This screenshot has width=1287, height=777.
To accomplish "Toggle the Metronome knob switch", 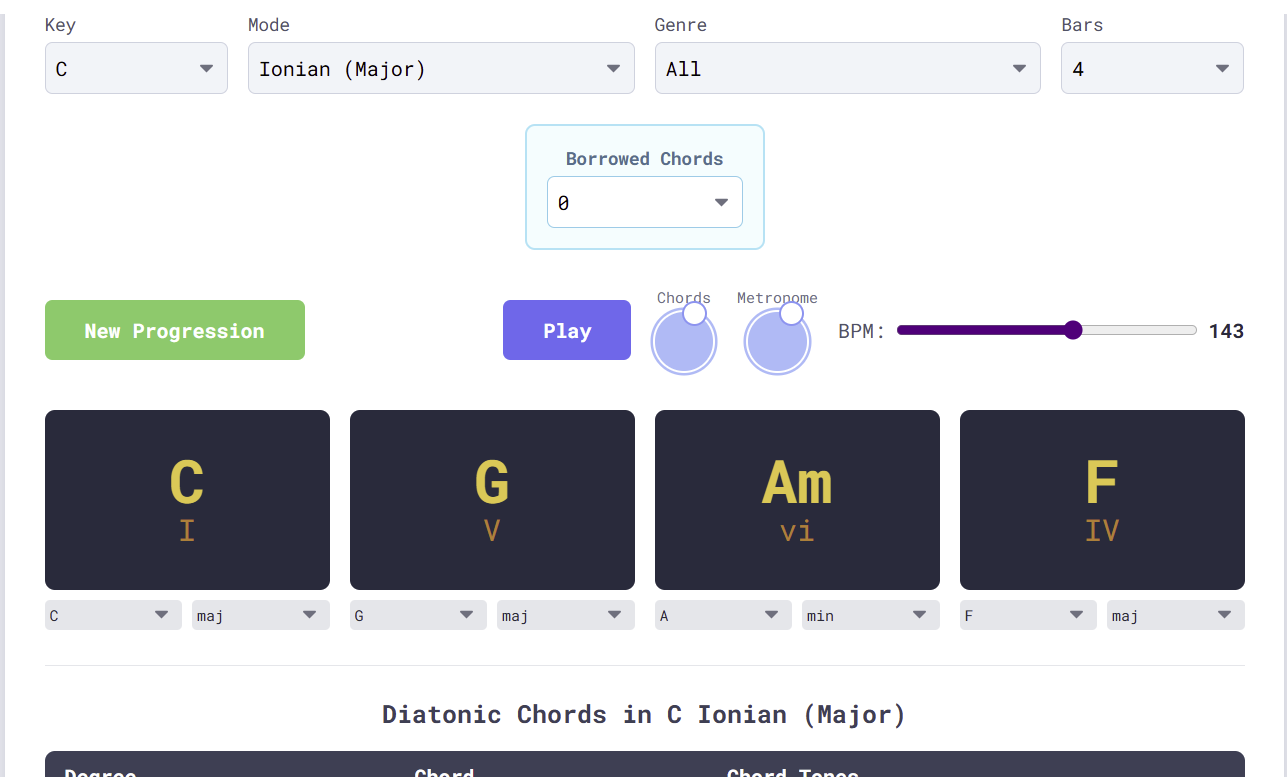I will (x=777, y=340).
